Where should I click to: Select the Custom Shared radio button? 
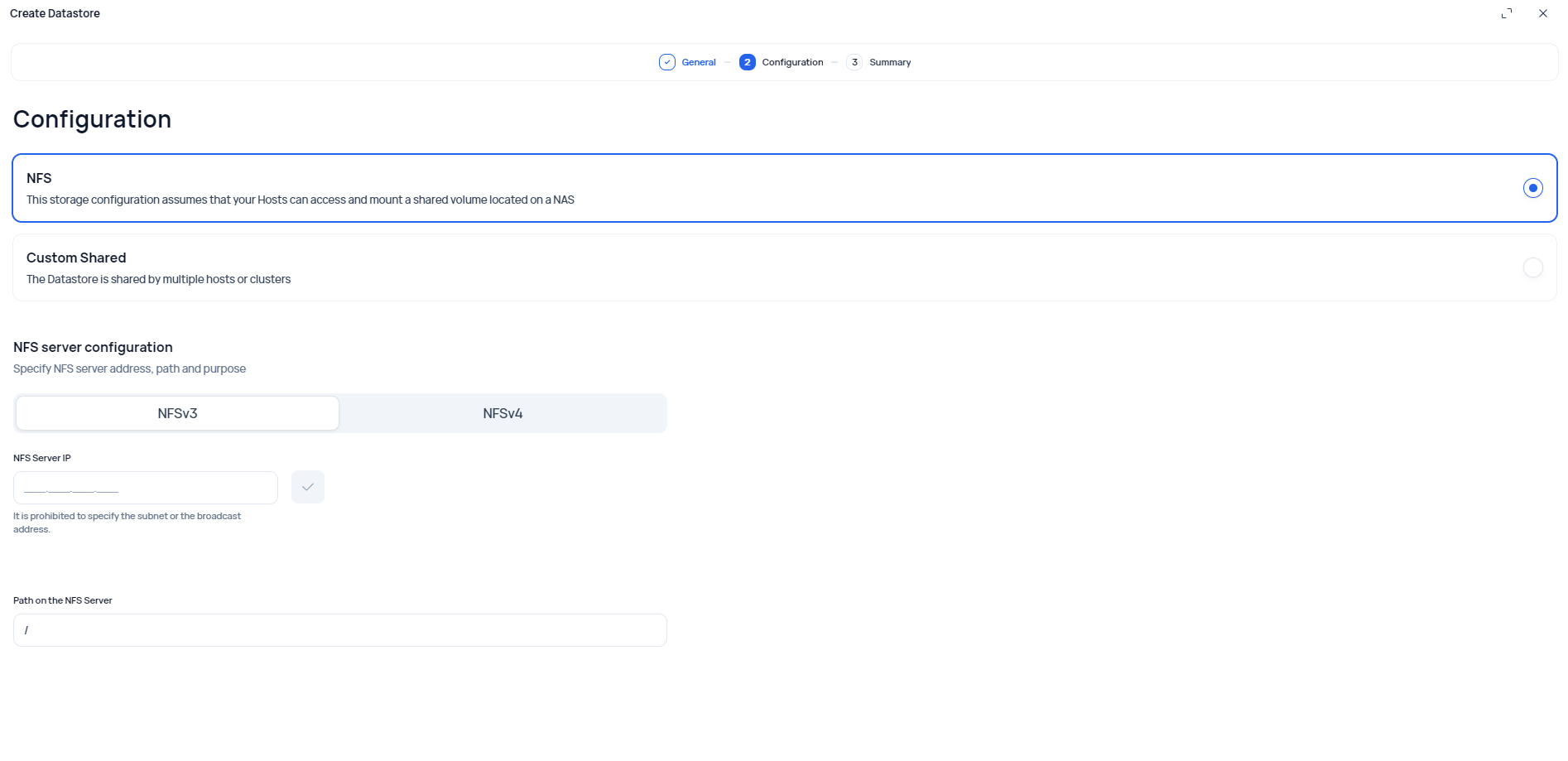(x=1533, y=267)
